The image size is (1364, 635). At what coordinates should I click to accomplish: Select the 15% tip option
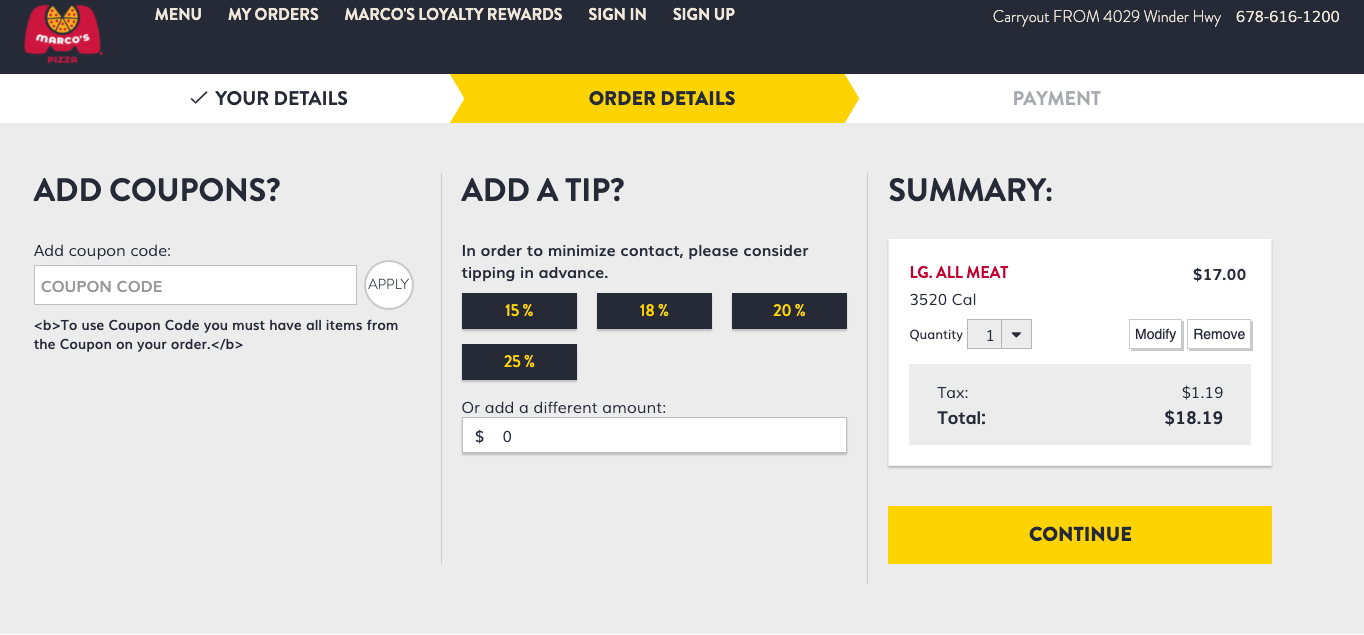pos(519,311)
